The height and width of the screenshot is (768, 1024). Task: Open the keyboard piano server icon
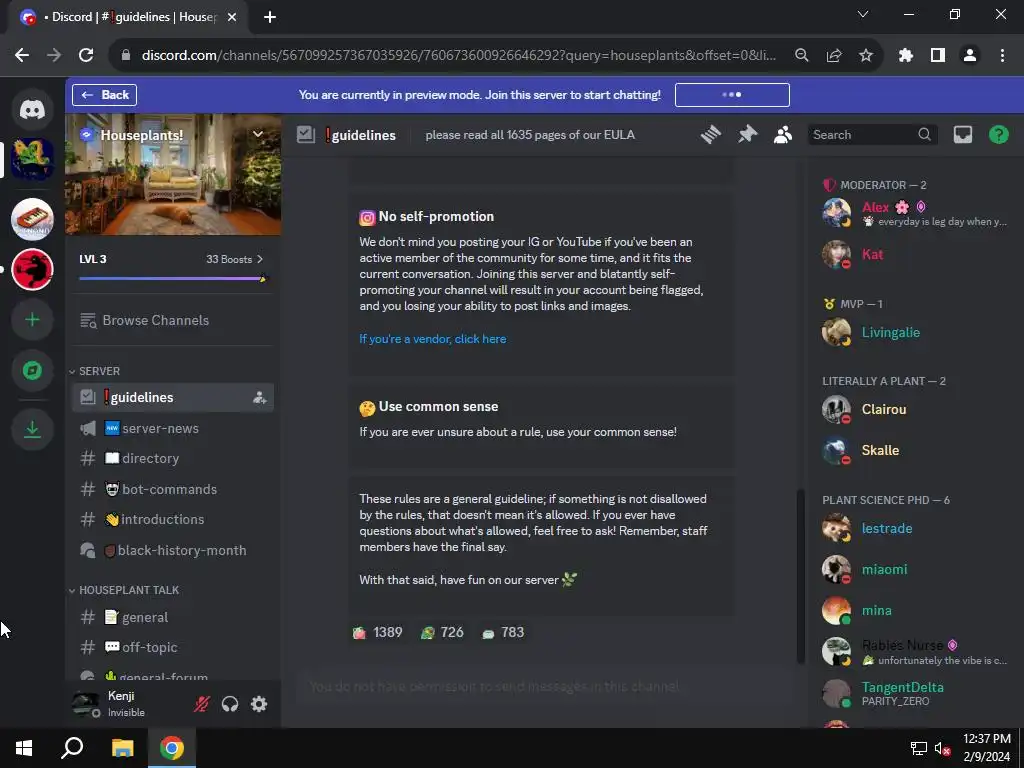[x=32, y=219]
